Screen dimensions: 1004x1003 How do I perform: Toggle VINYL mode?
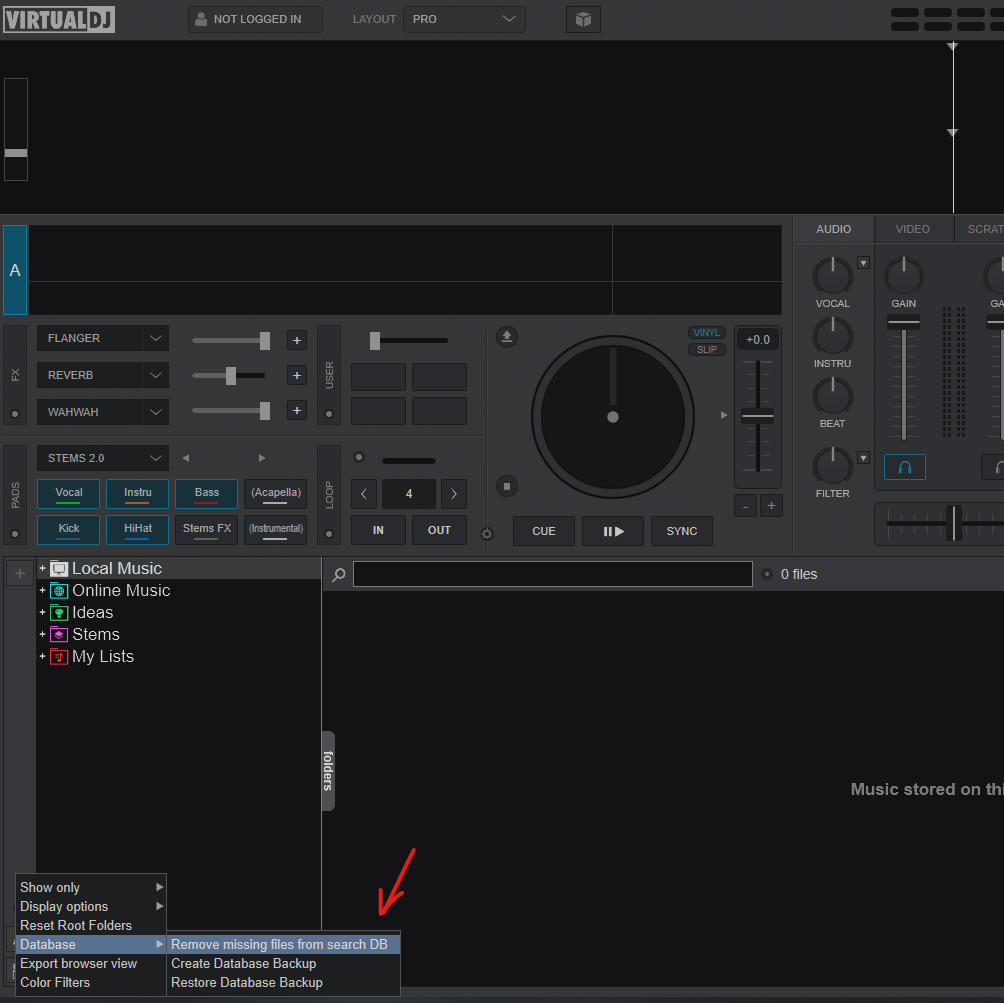click(706, 332)
